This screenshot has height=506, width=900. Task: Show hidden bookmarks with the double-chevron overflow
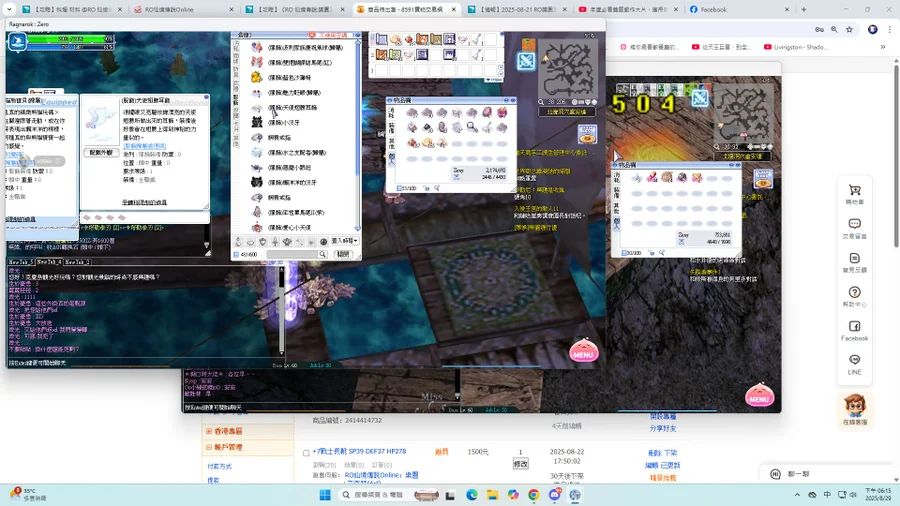pyautogui.click(x=883, y=47)
